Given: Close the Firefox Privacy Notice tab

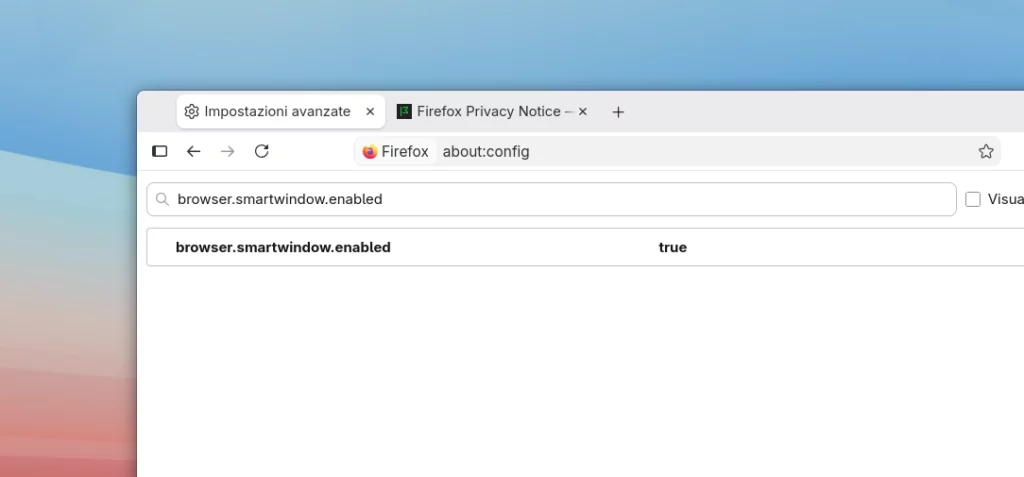Looking at the screenshot, I should (x=583, y=112).
